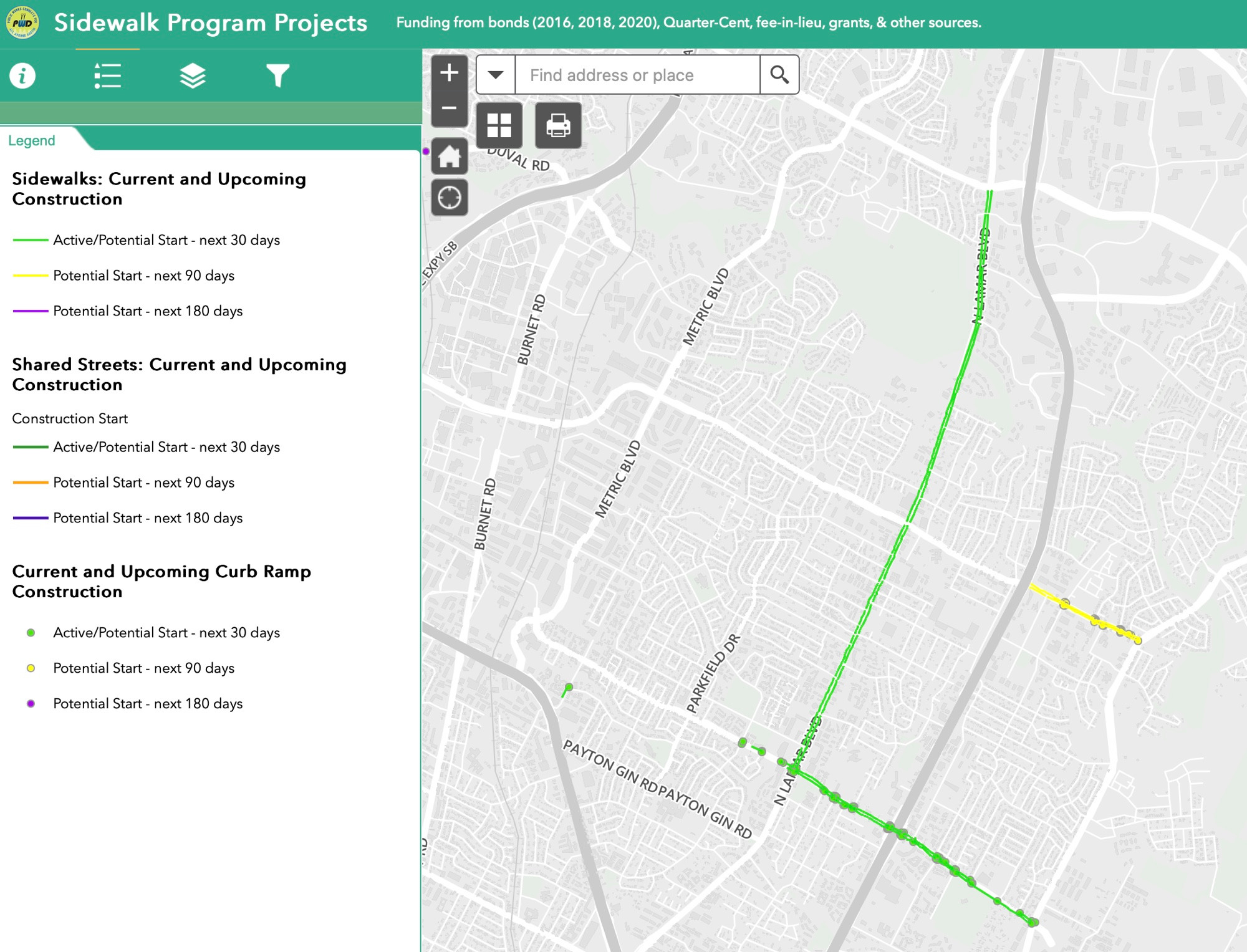Screen dimensions: 1247x952
Task: Click Current and Upcoming Curb Ramp heading
Action: [x=161, y=582]
